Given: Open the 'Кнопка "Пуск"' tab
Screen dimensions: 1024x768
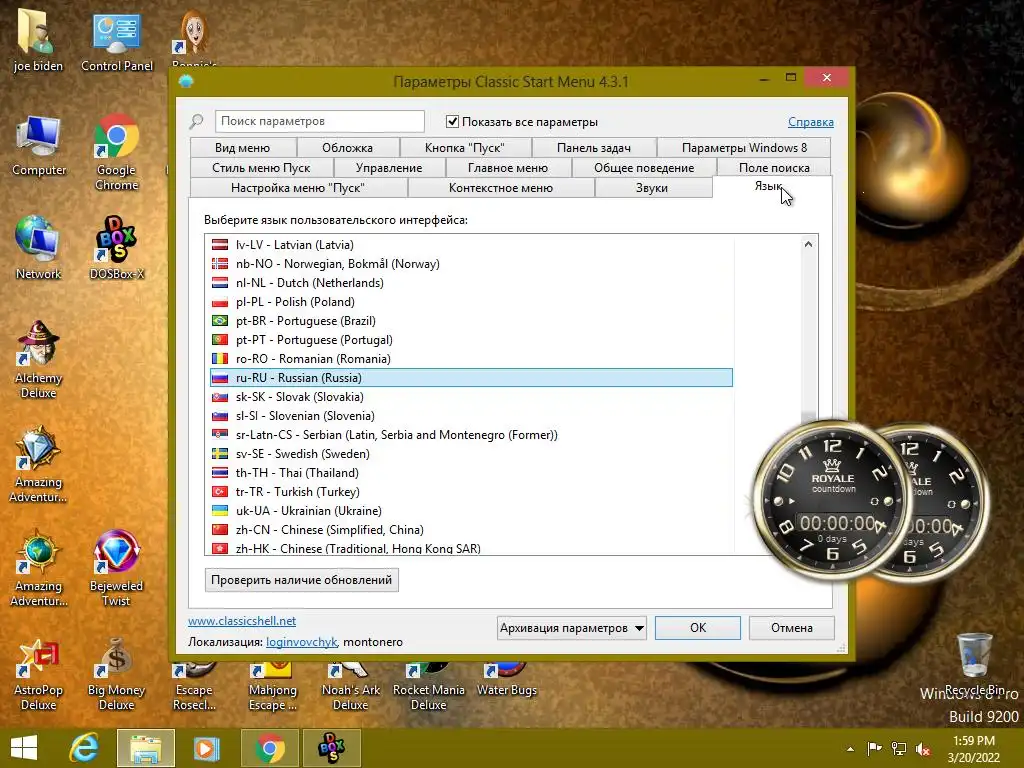Looking at the screenshot, I should click(x=464, y=148).
